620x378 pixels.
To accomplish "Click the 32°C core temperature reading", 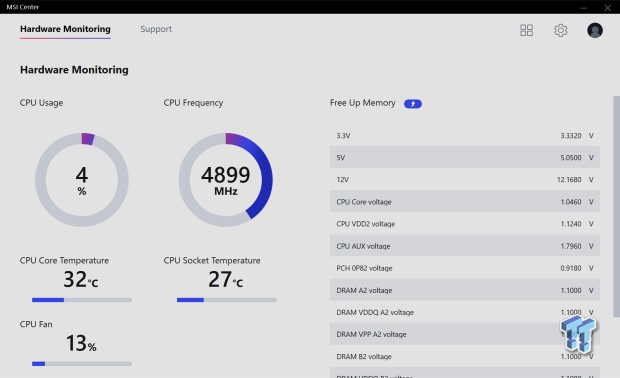I will pos(81,279).
